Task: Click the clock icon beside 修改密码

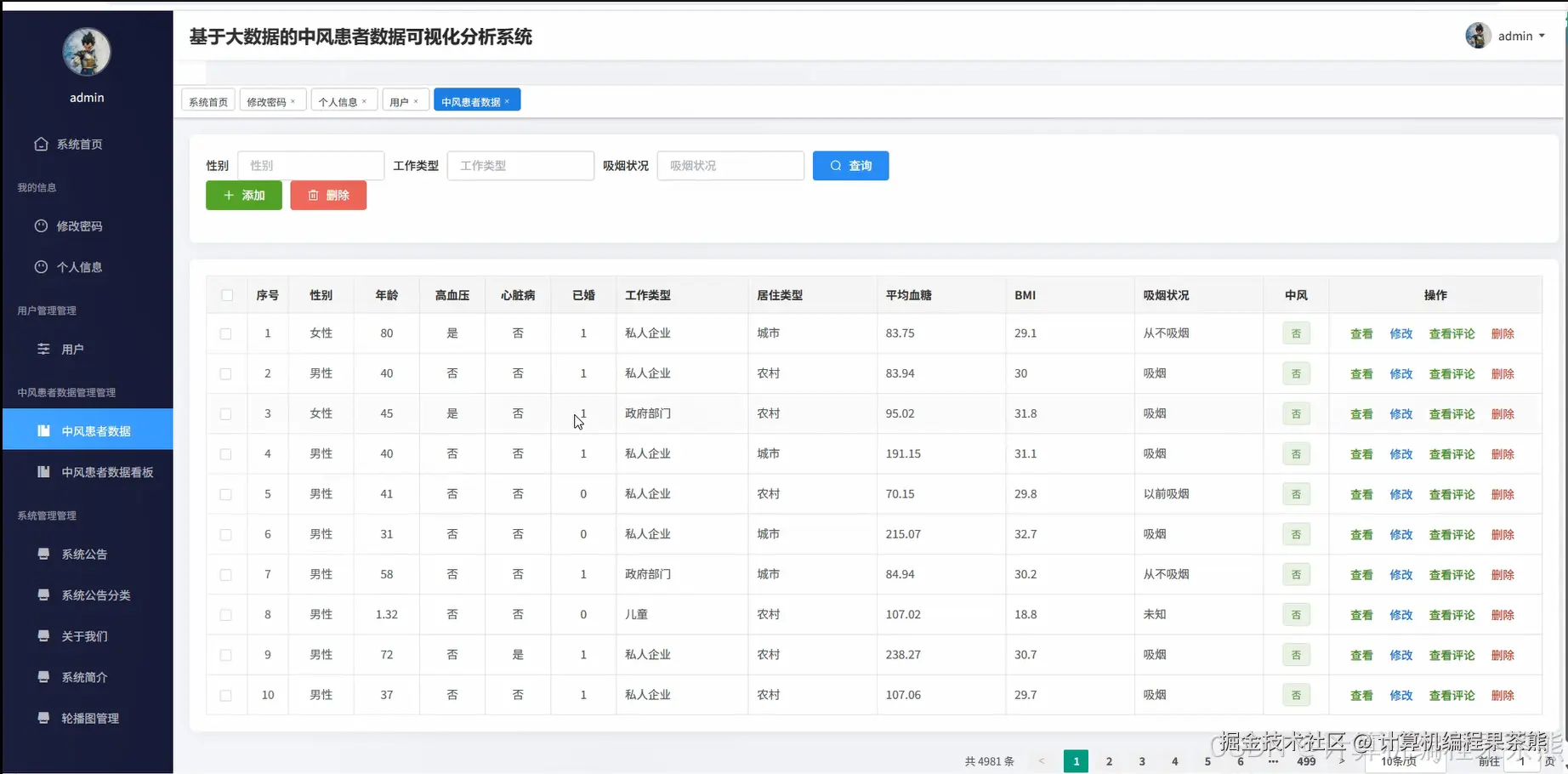Action: tap(41, 225)
